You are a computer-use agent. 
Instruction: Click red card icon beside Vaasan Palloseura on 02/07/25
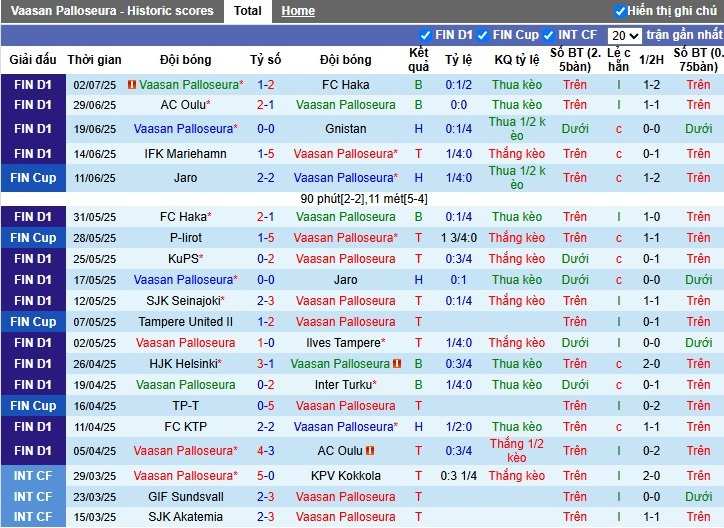[132, 85]
